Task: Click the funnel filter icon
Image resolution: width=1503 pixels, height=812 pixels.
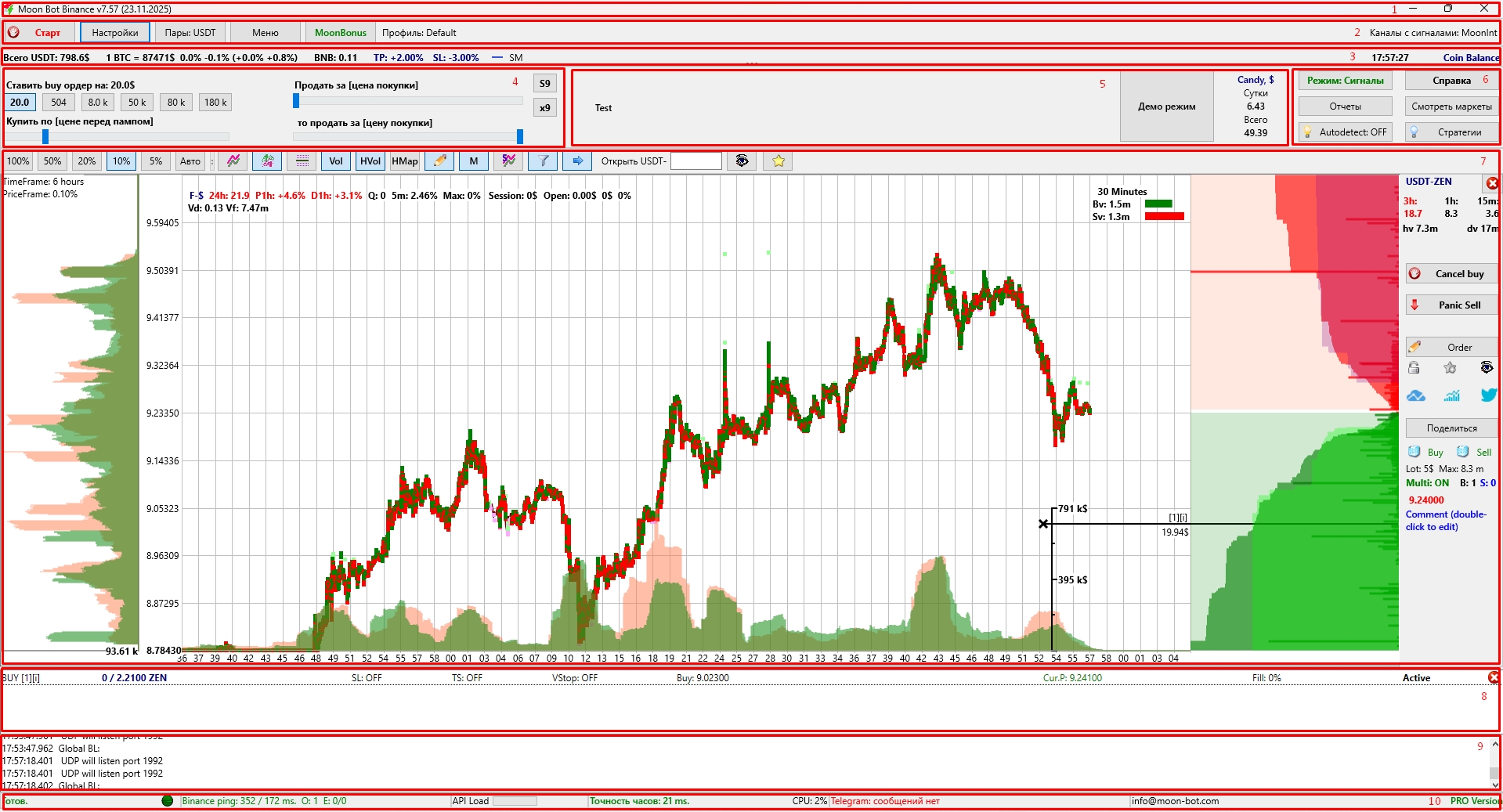Action: click(543, 161)
